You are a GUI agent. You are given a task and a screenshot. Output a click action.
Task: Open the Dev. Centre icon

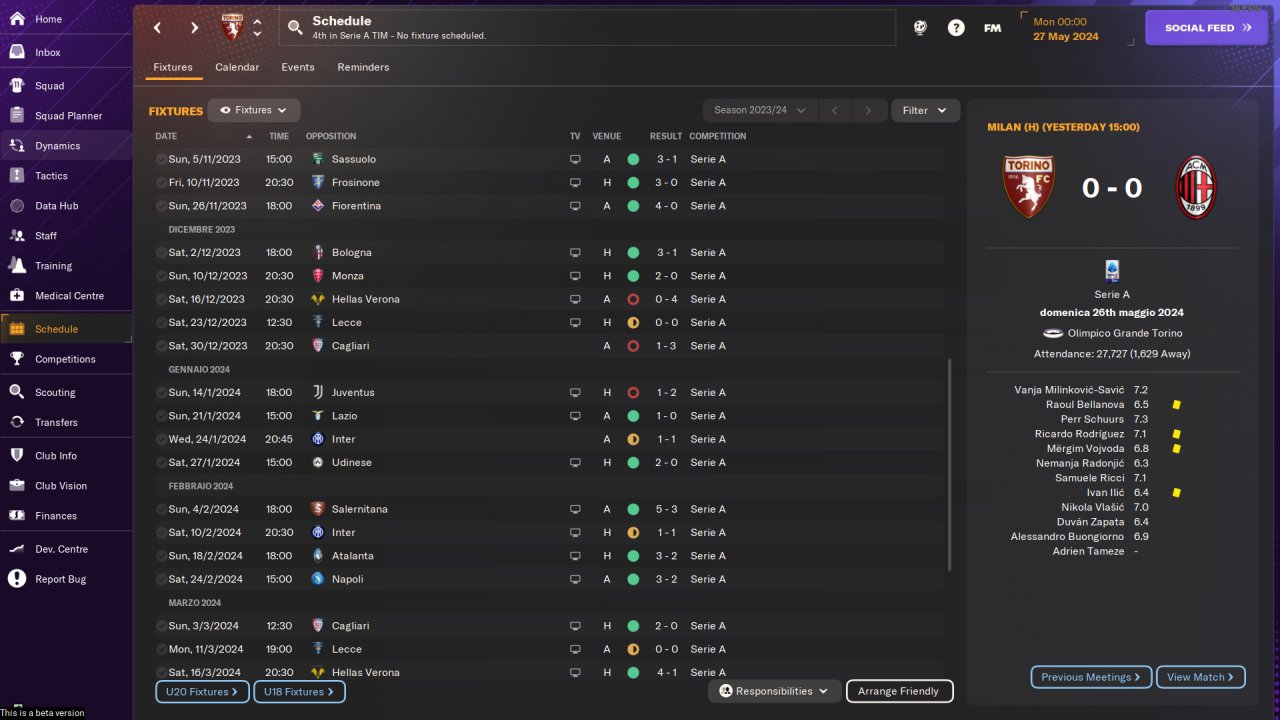click(x=17, y=548)
